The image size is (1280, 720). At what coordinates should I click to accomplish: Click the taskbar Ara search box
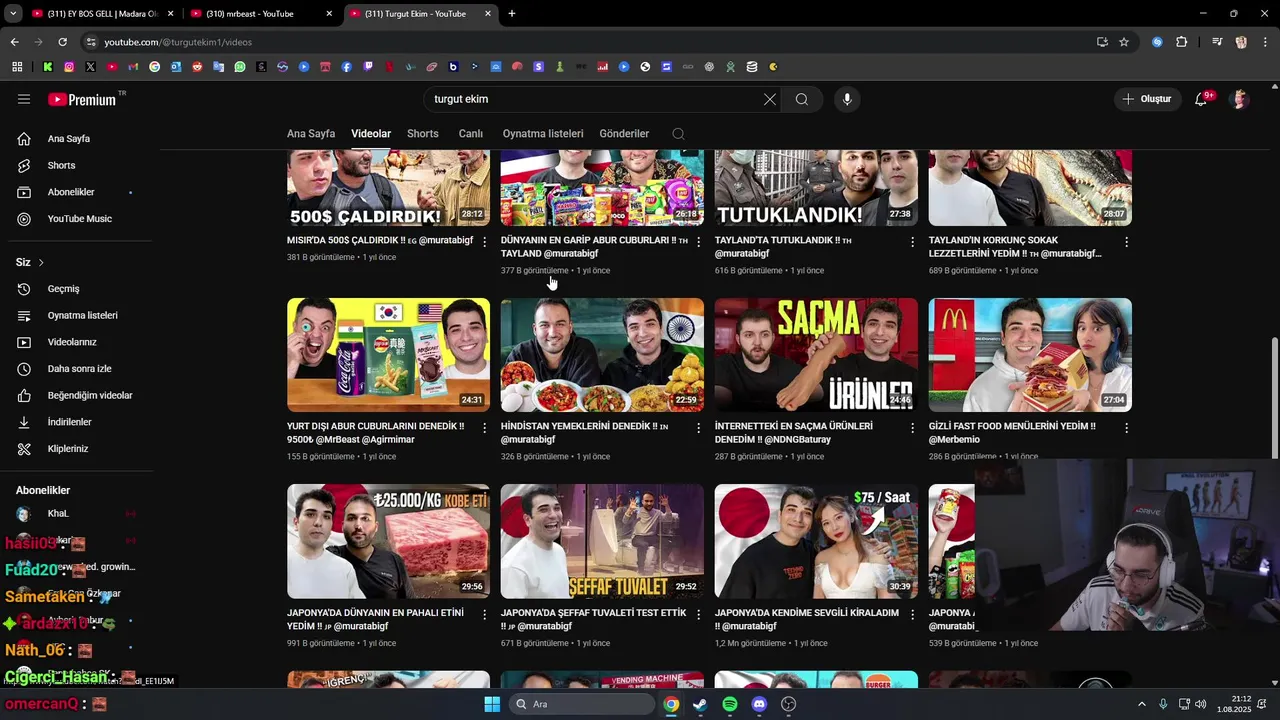pos(582,704)
